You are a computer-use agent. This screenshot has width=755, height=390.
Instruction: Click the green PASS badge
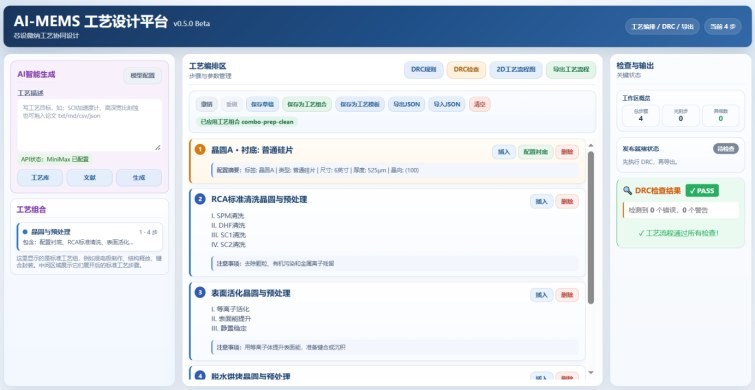click(x=702, y=191)
